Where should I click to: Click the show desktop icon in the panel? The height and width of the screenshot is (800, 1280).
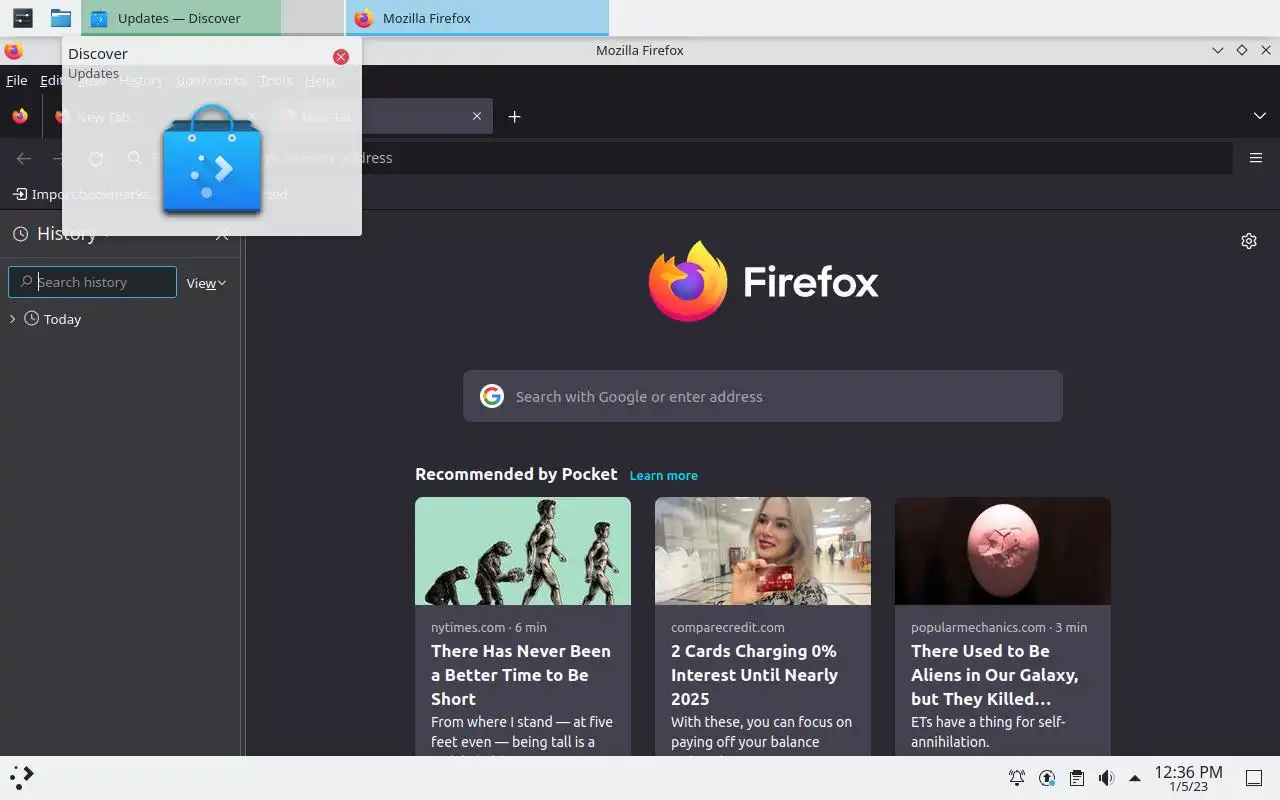pos(1254,778)
